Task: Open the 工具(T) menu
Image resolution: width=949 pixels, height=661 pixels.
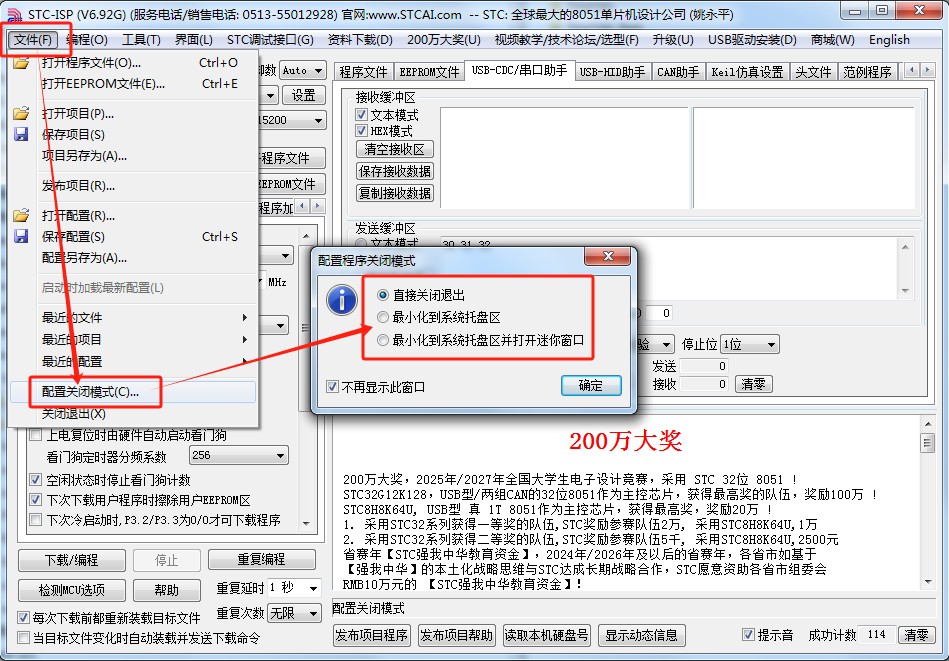Action: [x=141, y=40]
